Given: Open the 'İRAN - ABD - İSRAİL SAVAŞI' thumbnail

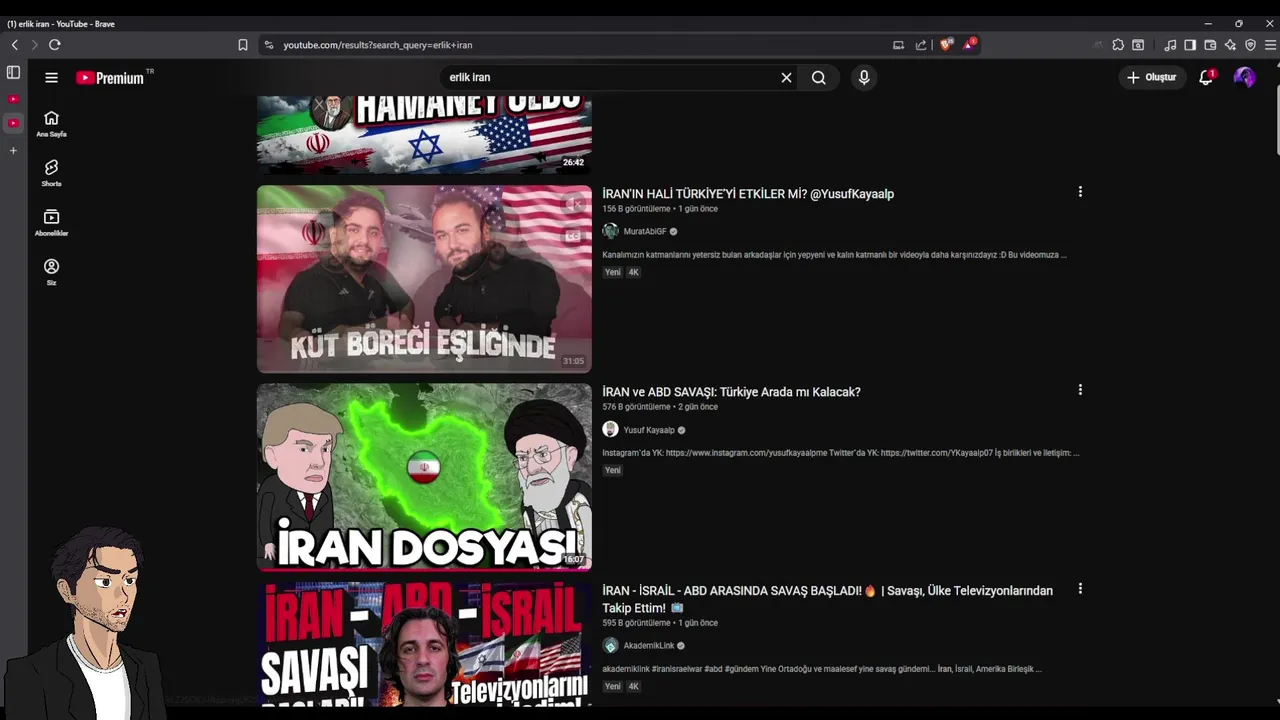Looking at the screenshot, I should pos(424,644).
